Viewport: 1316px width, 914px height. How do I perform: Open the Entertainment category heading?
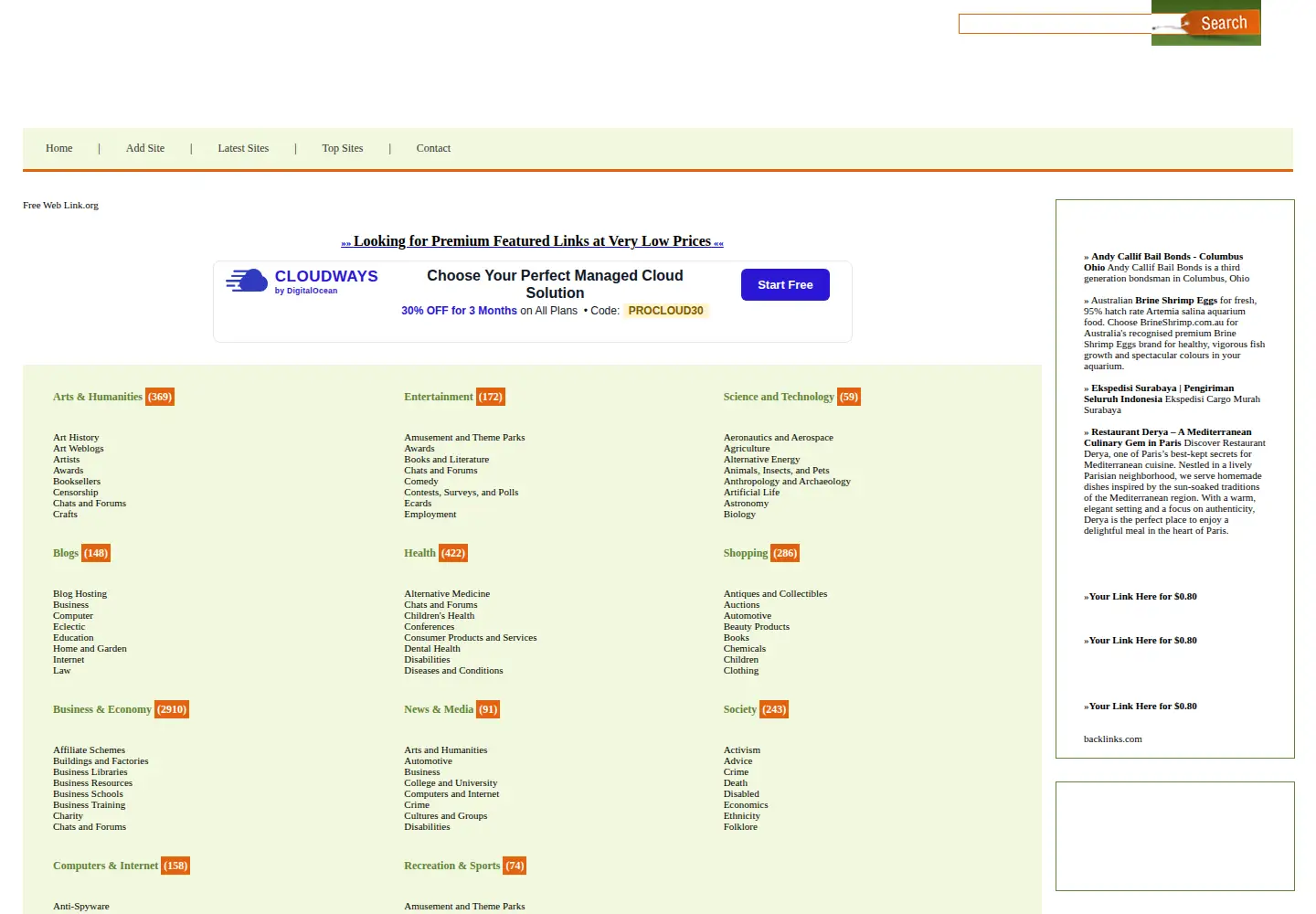click(x=439, y=397)
